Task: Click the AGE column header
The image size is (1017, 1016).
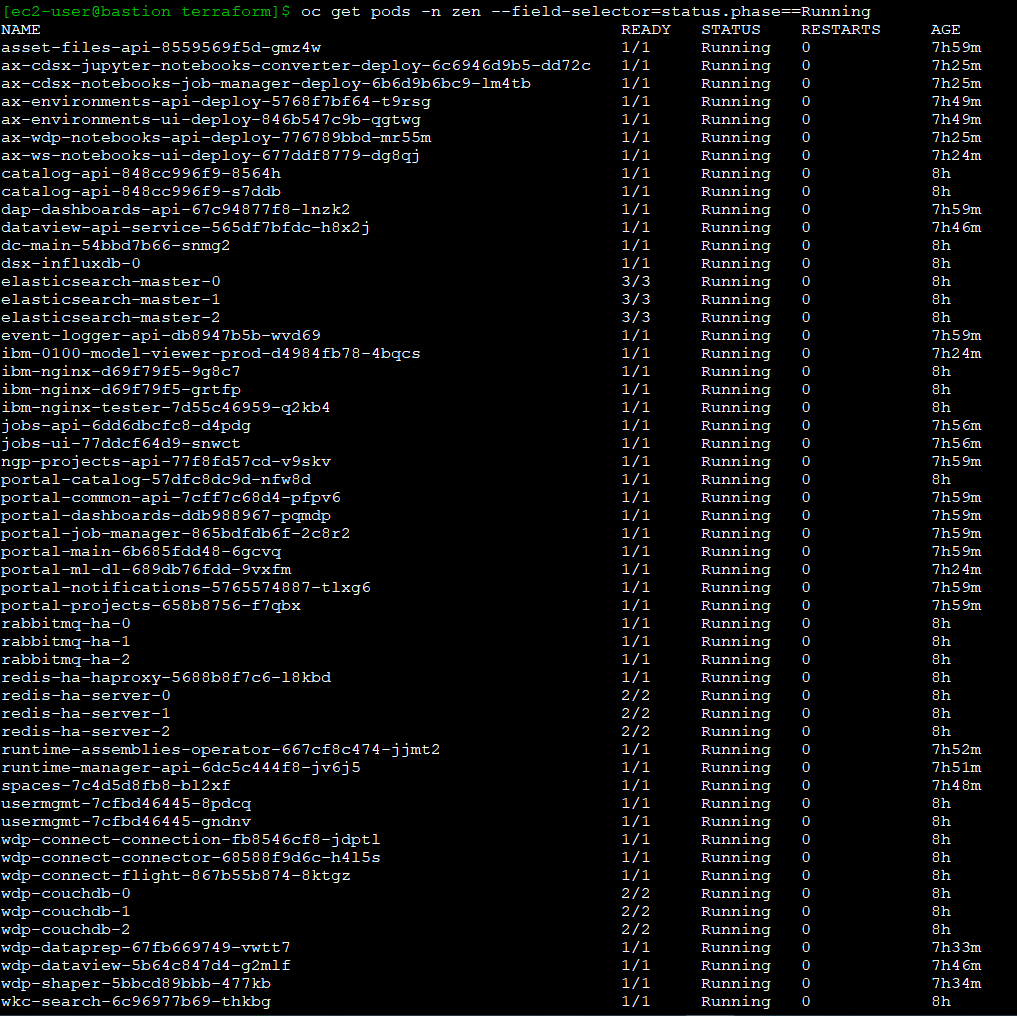Action: [944, 29]
